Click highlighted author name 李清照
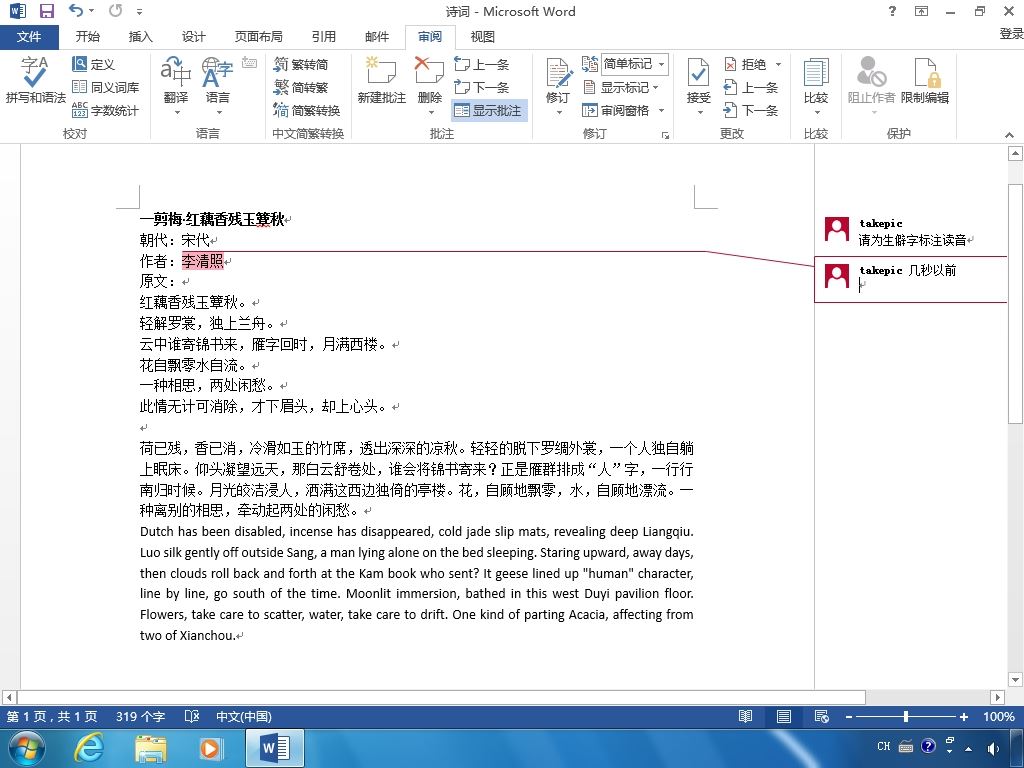The image size is (1024, 768). tap(202, 261)
